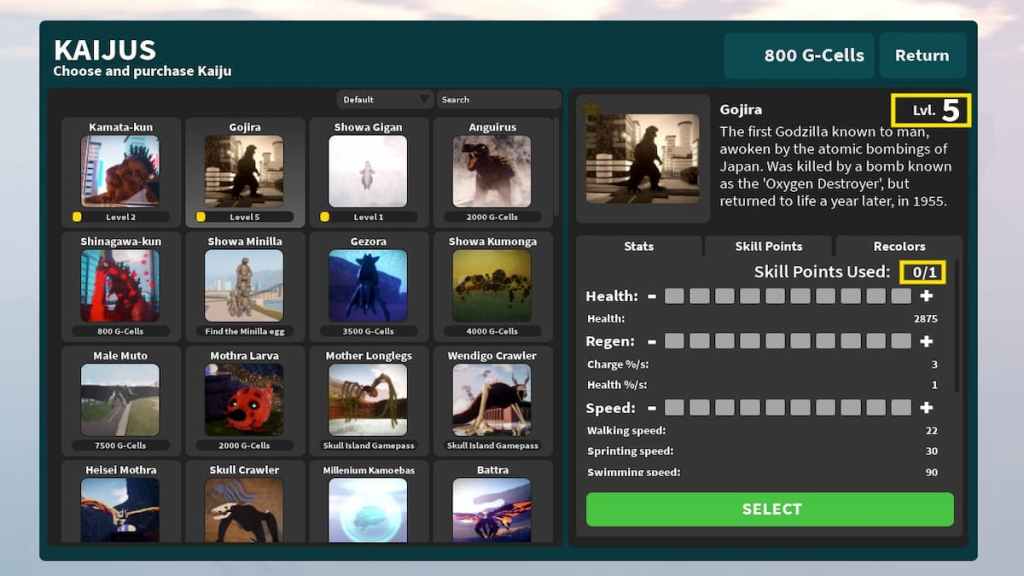Viewport: 1024px width, 576px height.
Task: Choose the Showa Gigan kaiju icon
Action: (368, 171)
